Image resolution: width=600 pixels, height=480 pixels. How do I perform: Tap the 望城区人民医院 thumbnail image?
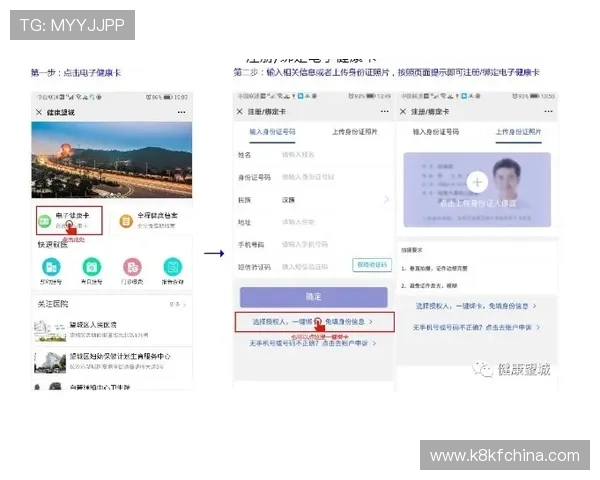(50, 331)
